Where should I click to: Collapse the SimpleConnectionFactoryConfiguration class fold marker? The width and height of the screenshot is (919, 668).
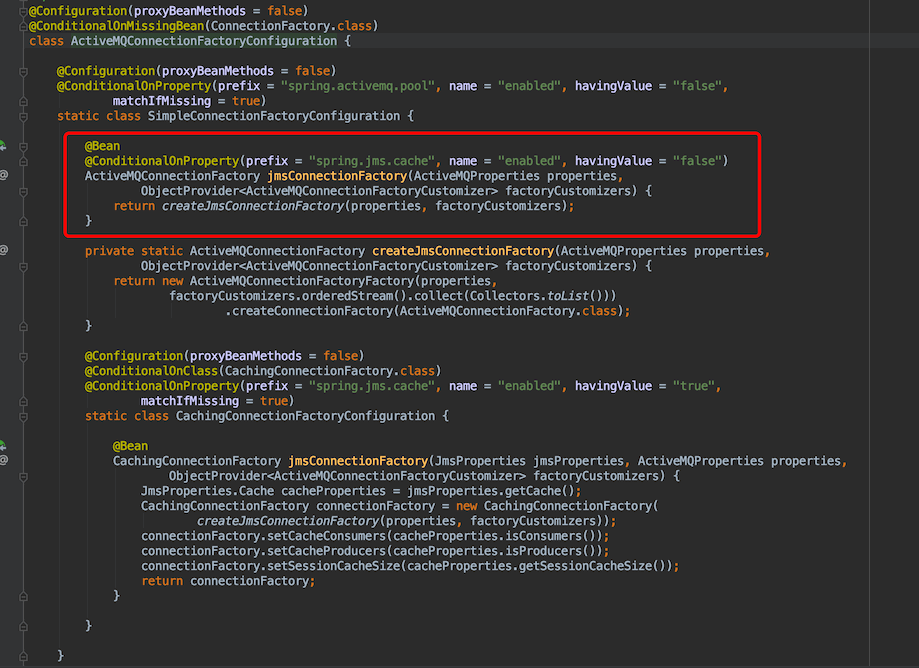[x=22, y=116]
